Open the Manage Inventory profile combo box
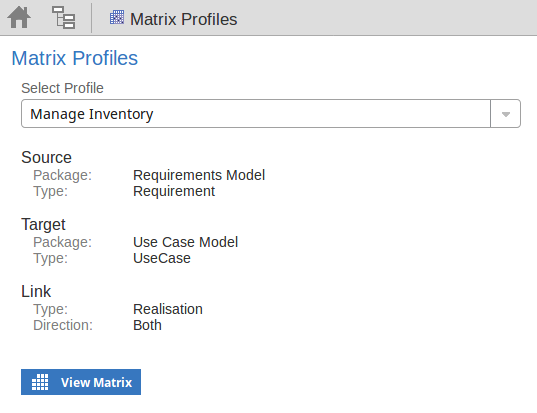Viewport: 537px width, 413px height. tap(271, 114)
